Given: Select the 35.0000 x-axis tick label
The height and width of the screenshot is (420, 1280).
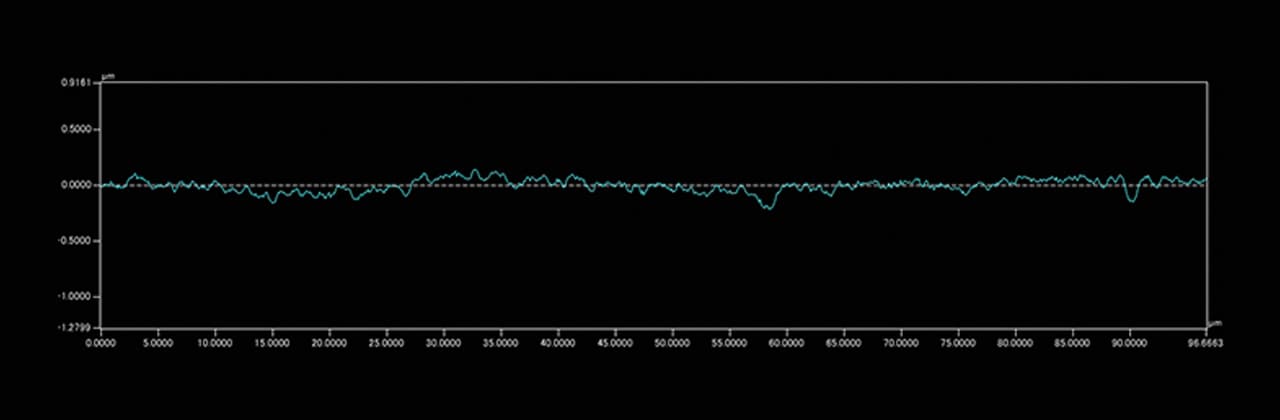Looking at the screenshot, I should pyautogui.click(x=501, y=342).
